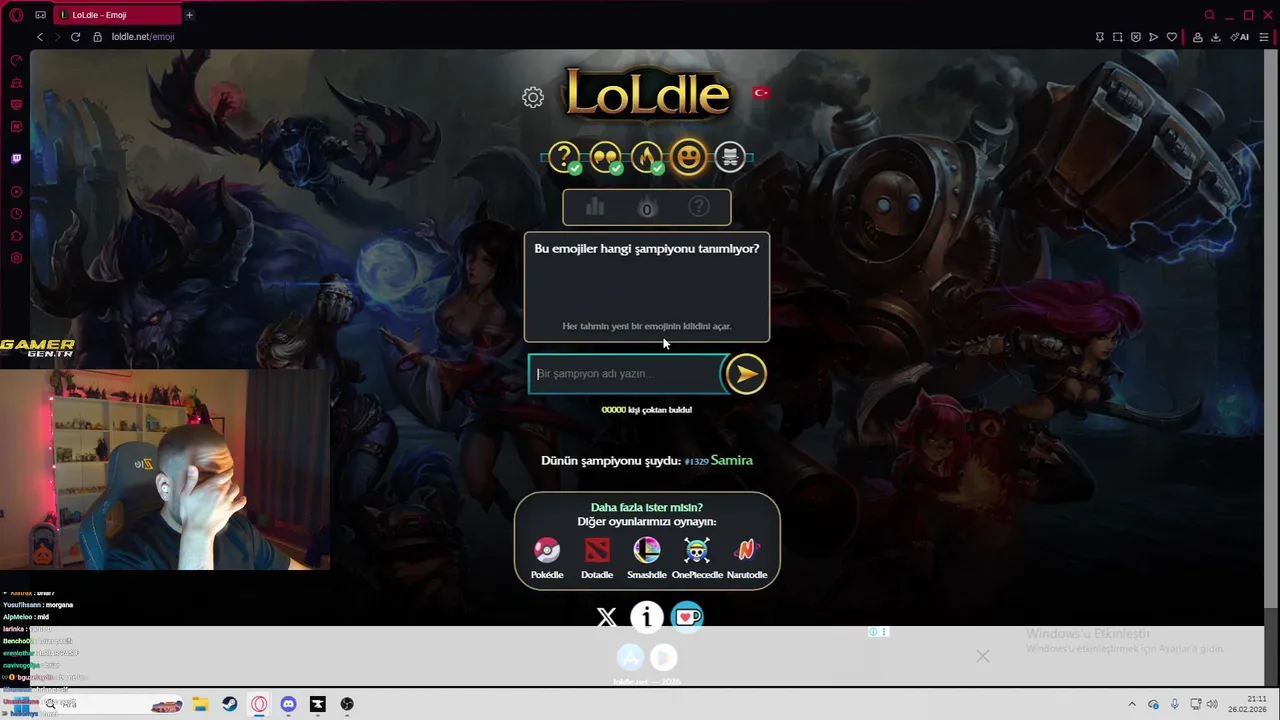Open the profile account icon

pos(1198,37)
